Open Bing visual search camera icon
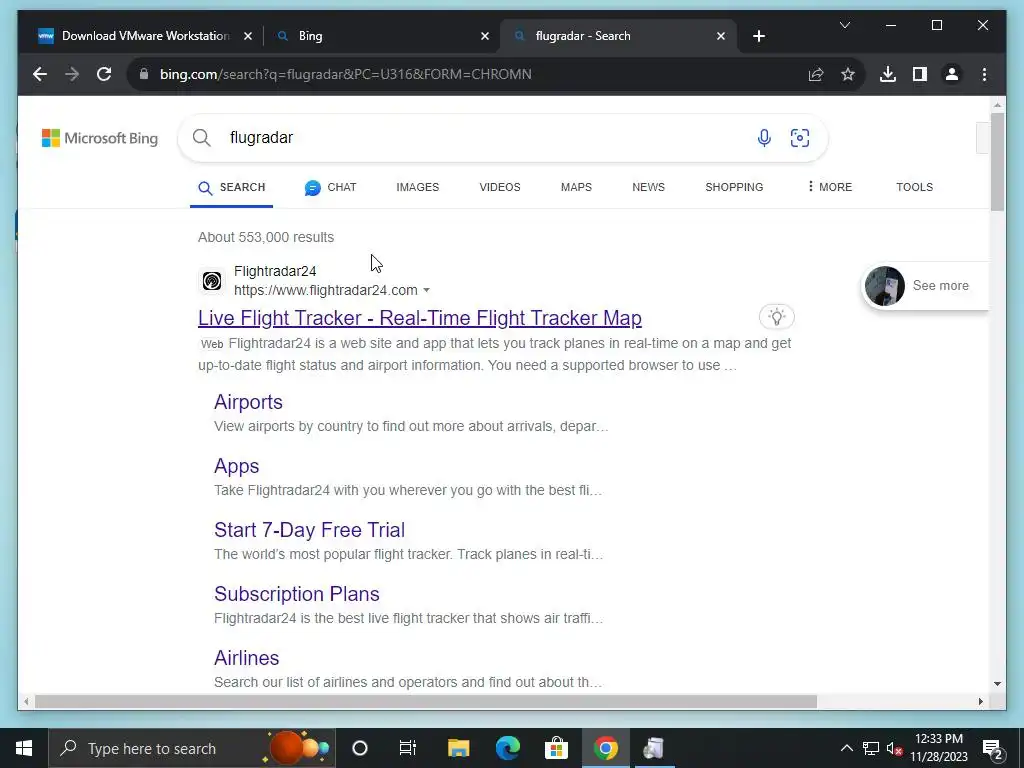 (799, 138)
